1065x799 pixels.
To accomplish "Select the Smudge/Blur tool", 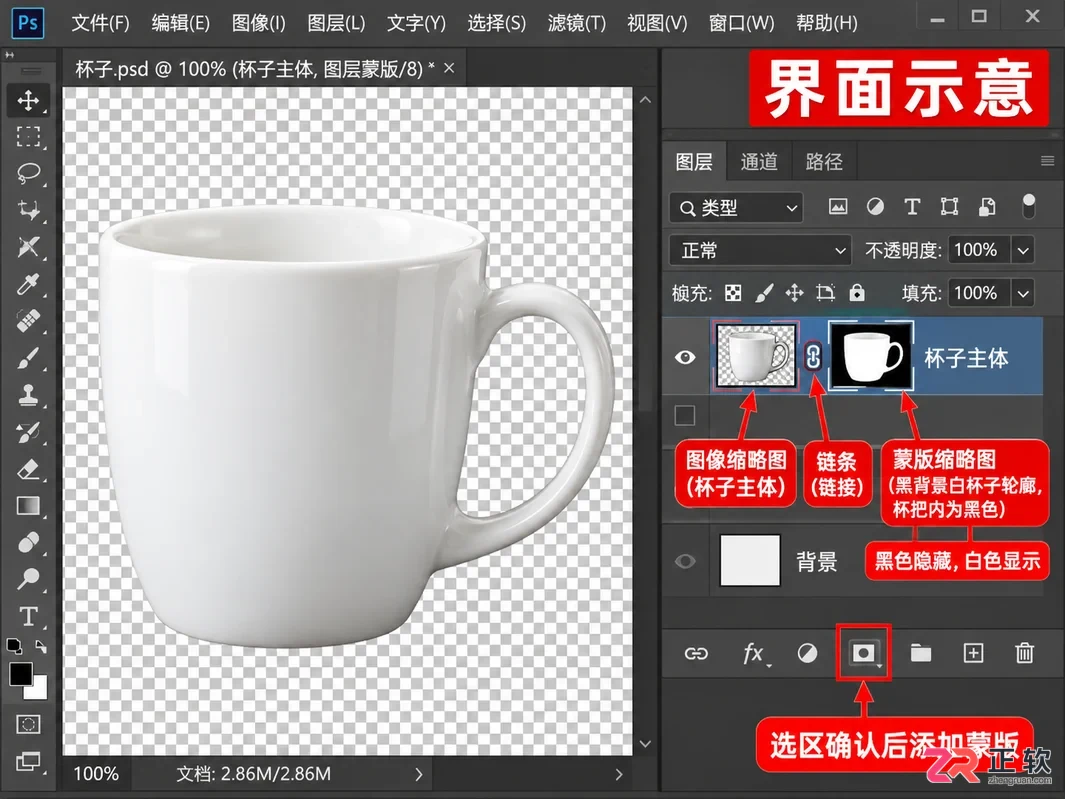I will point(28,542).
